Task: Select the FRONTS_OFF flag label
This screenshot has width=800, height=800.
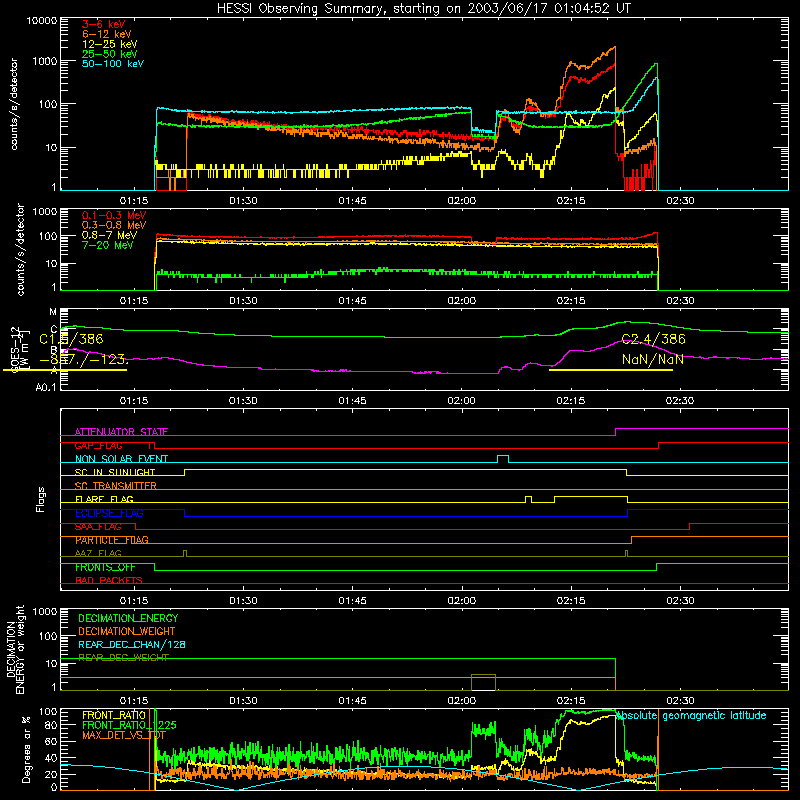Action: pos(105,567)
